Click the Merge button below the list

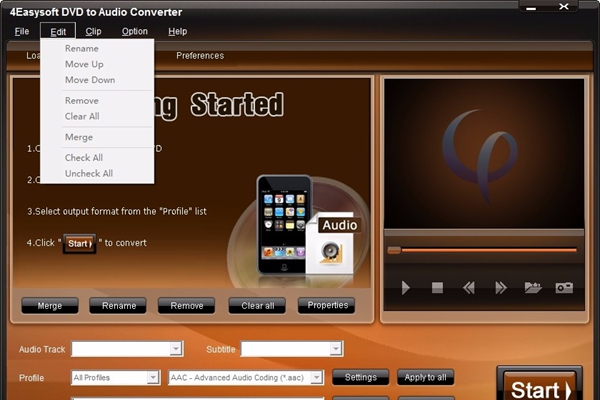(50, 306)
